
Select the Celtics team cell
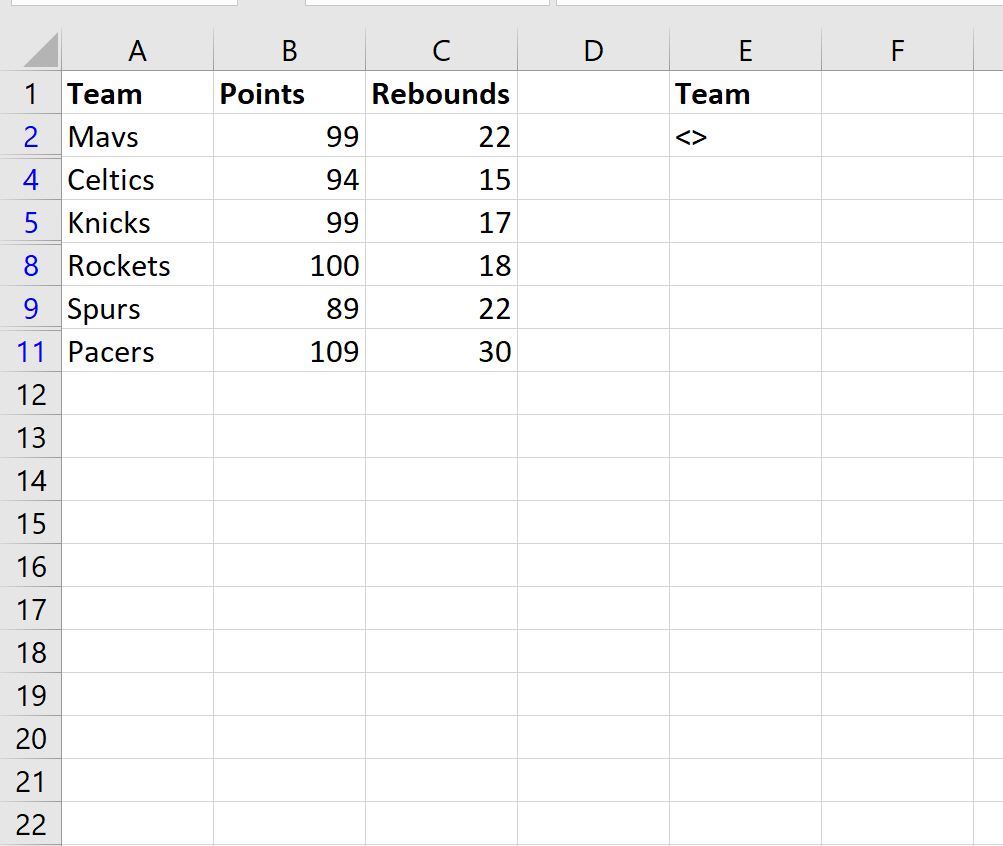(137, 179)
